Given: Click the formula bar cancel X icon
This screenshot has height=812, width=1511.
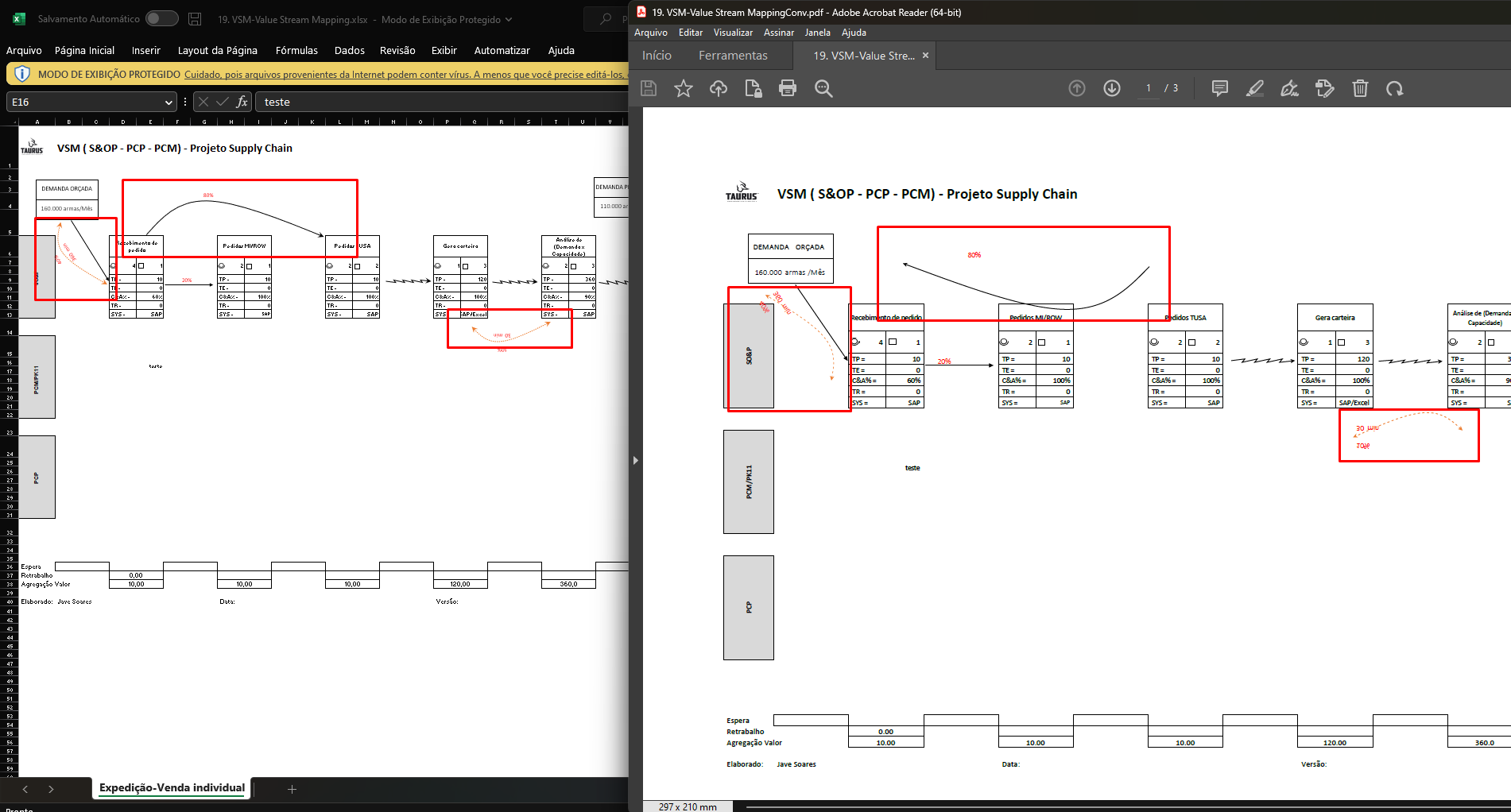Looking at the screenshot, I should (x=203, y=102).
